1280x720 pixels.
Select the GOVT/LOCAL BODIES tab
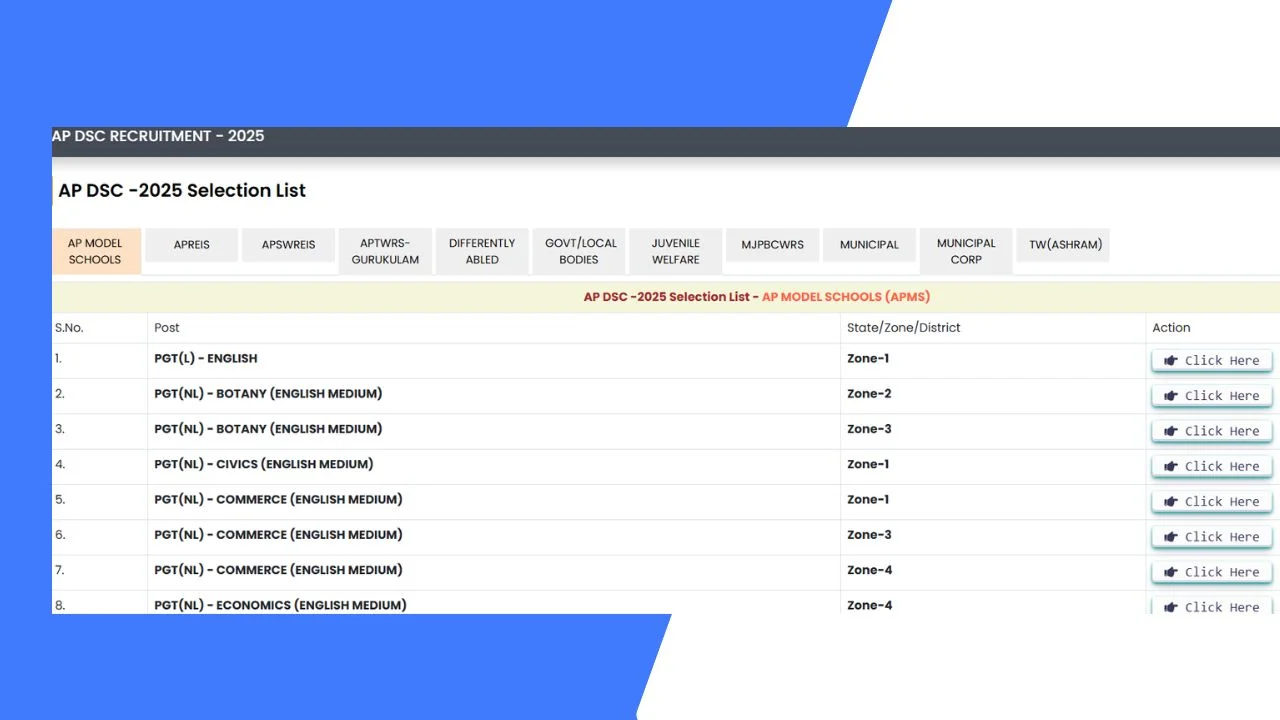point(579,251)
